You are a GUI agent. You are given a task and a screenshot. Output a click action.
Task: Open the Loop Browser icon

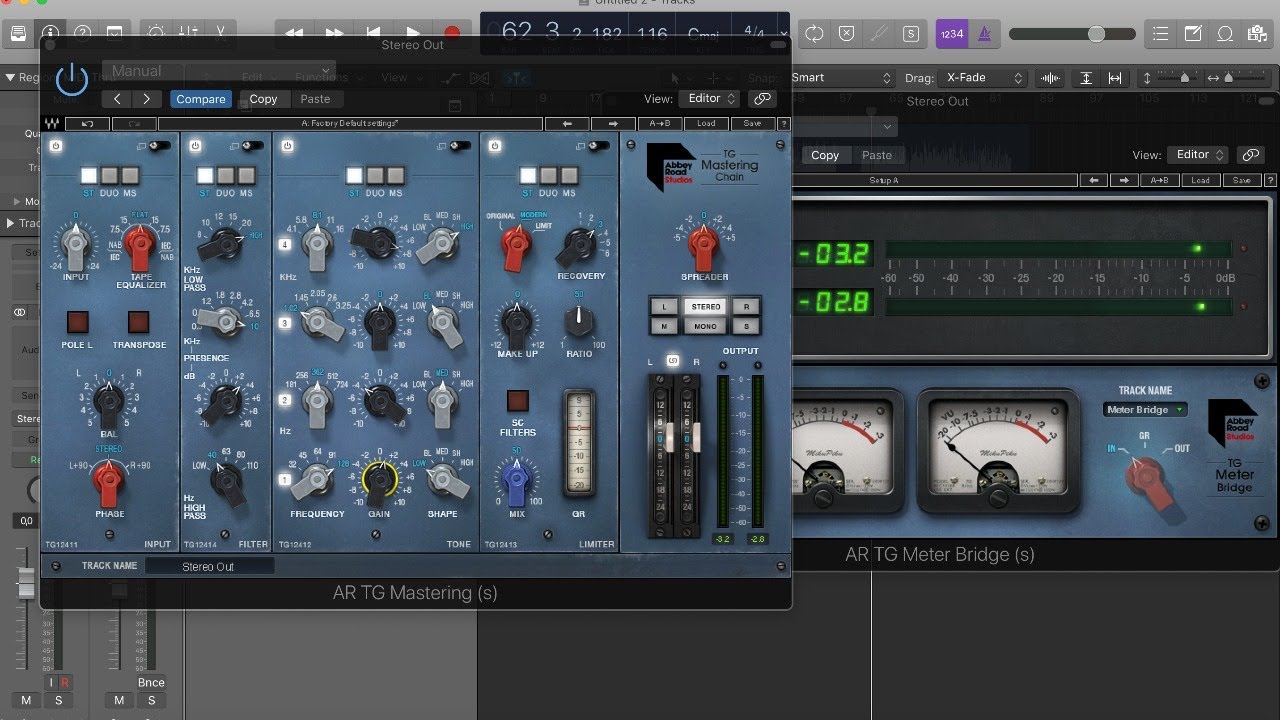[x=1225, y=33]
